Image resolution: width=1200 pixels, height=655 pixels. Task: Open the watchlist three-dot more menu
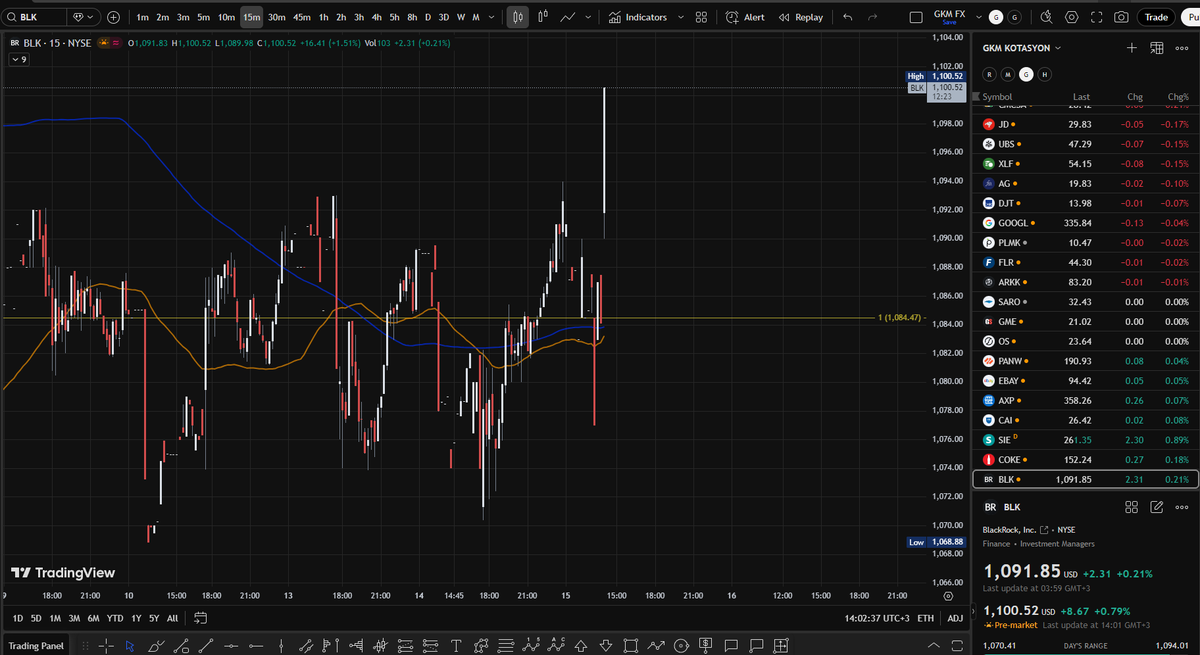click(x=1182, y=47)
